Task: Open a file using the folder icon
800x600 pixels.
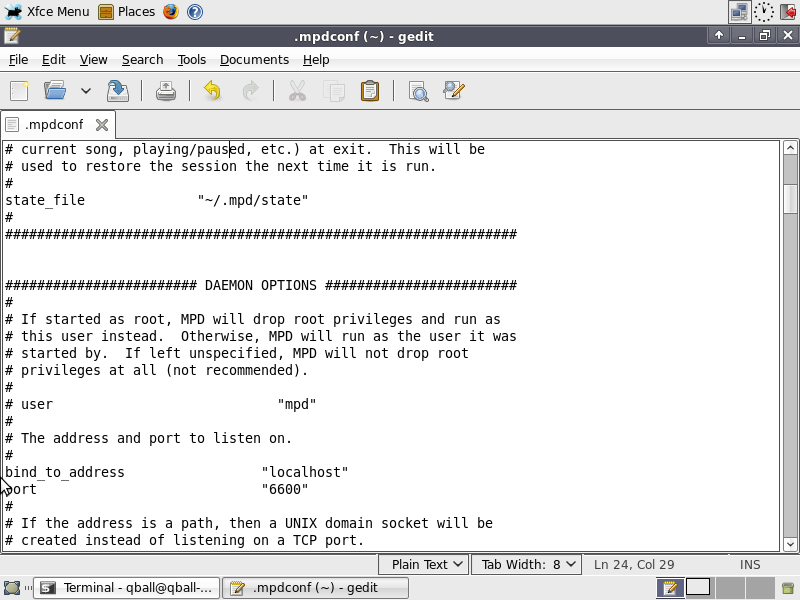Action: [x=55, y=91]
